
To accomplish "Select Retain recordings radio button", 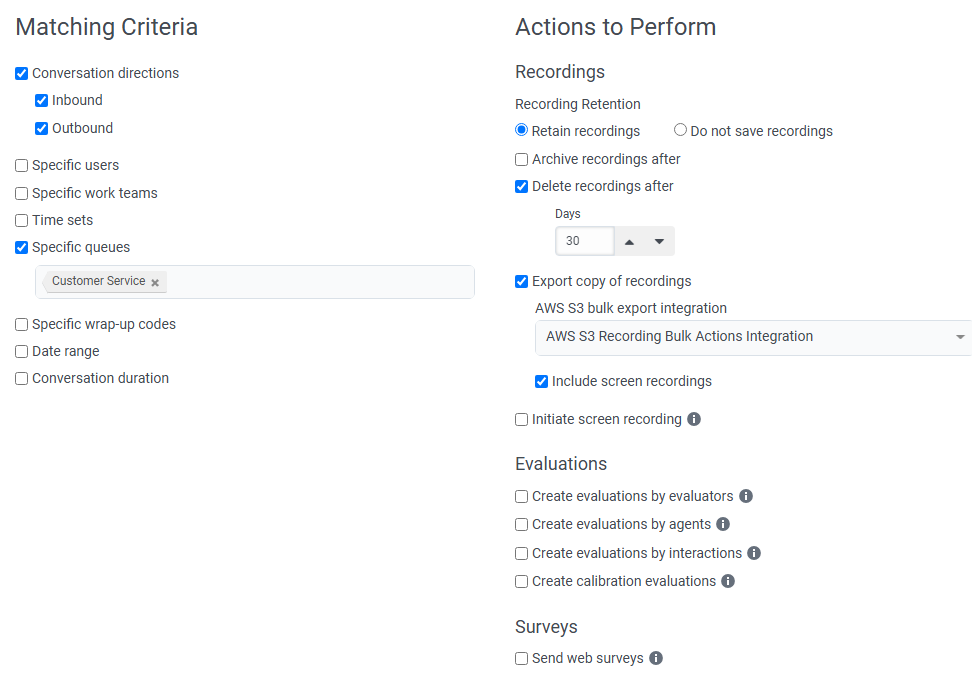I will (522, 130).
